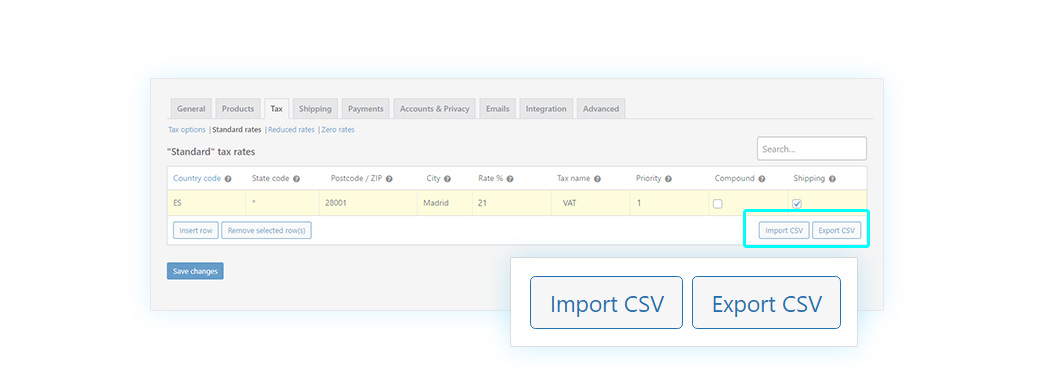
Task: Click Insert row button
Action: pyautogui.click(x=196, y=230)
